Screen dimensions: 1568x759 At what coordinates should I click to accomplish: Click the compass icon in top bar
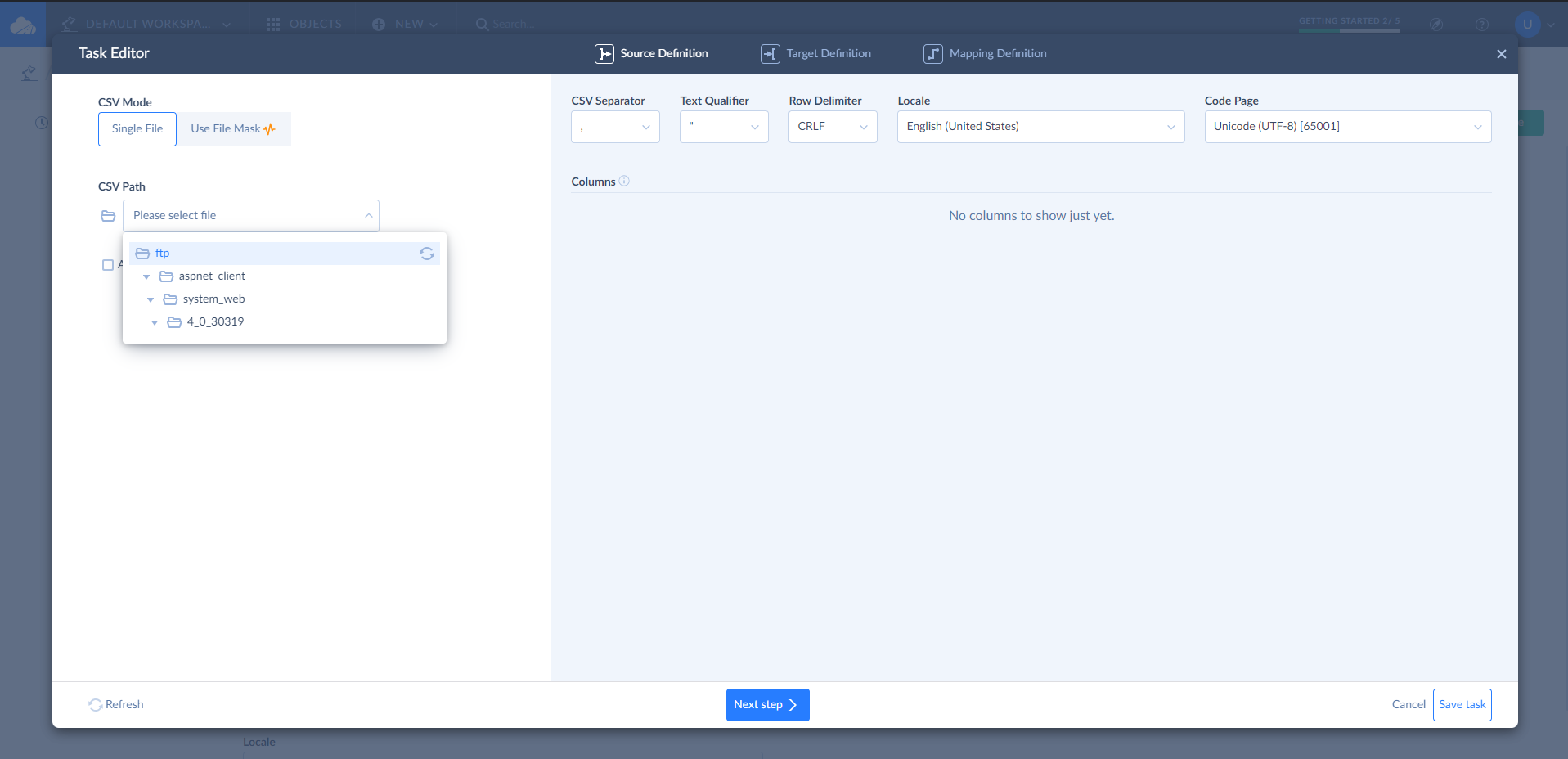click(1436, 25)
